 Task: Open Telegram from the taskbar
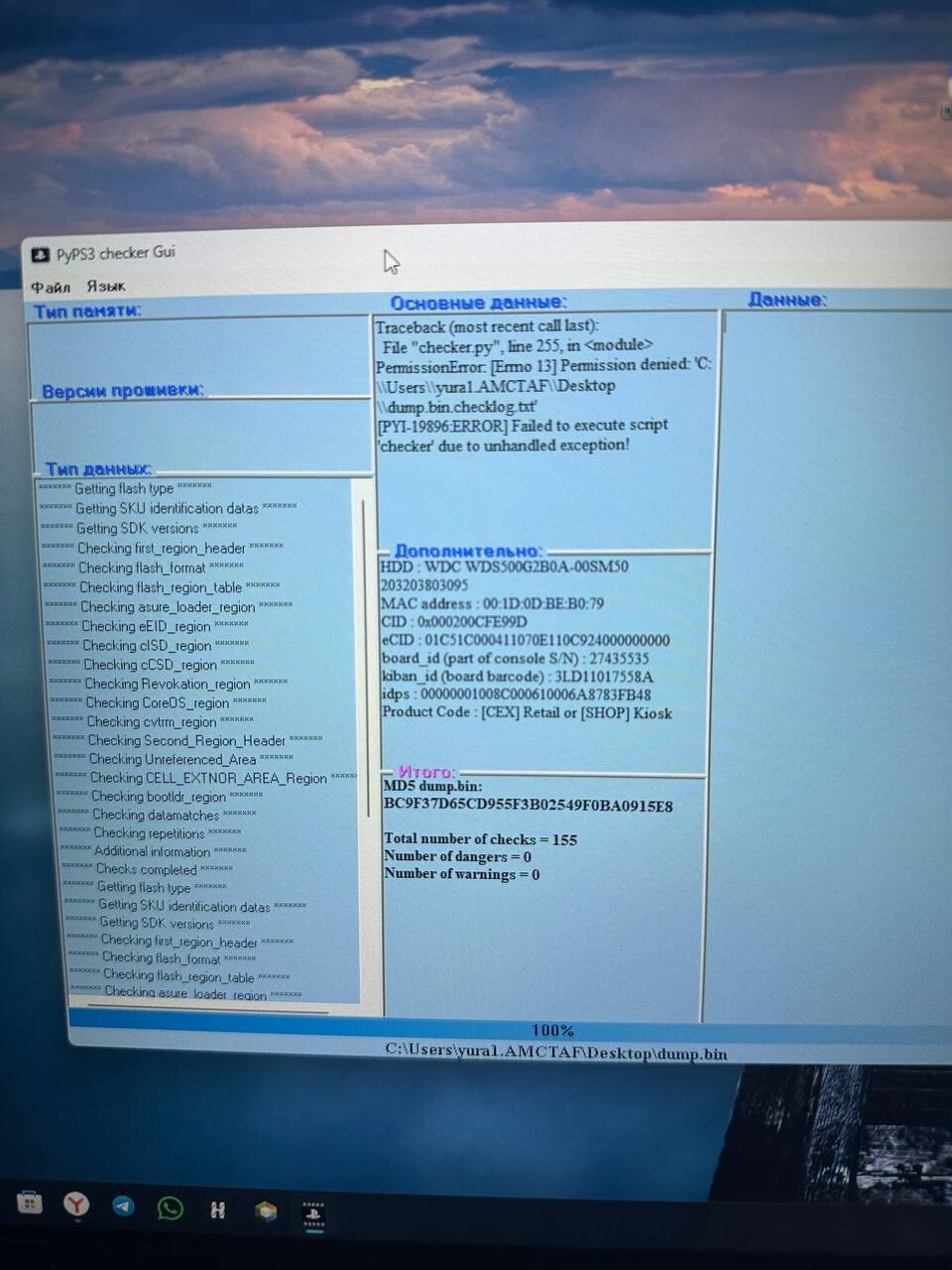(x=123, y=1206)
